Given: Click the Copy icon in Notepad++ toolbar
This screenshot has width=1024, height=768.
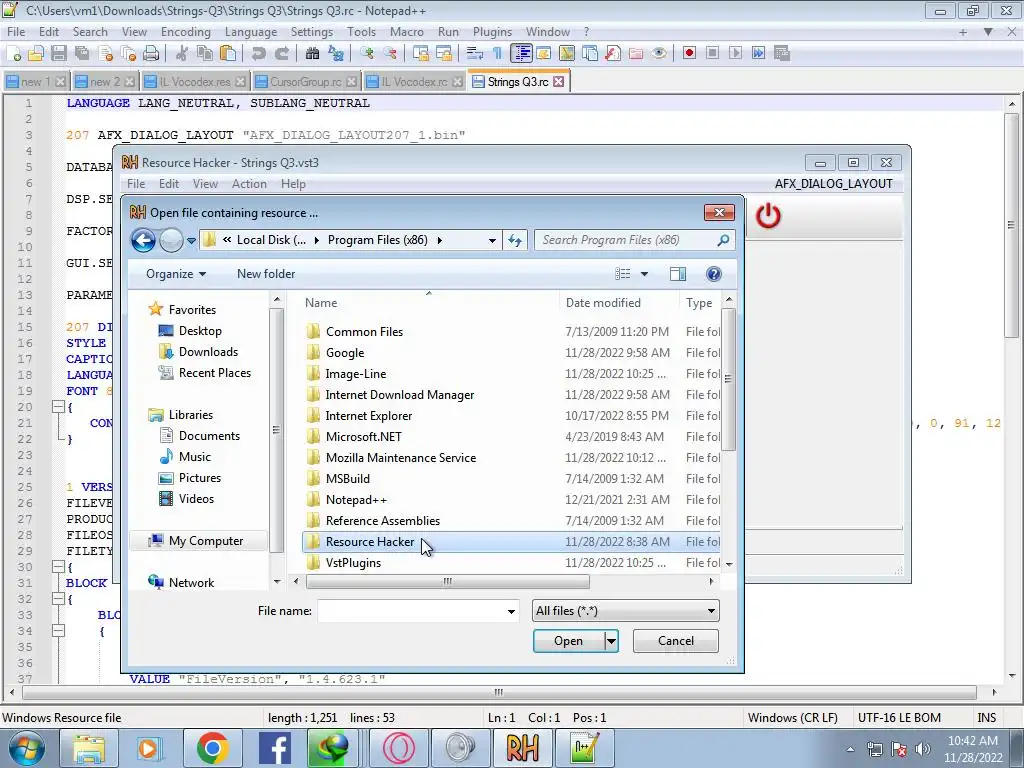Looking at the screenshot, I should [x=204, y=54].
